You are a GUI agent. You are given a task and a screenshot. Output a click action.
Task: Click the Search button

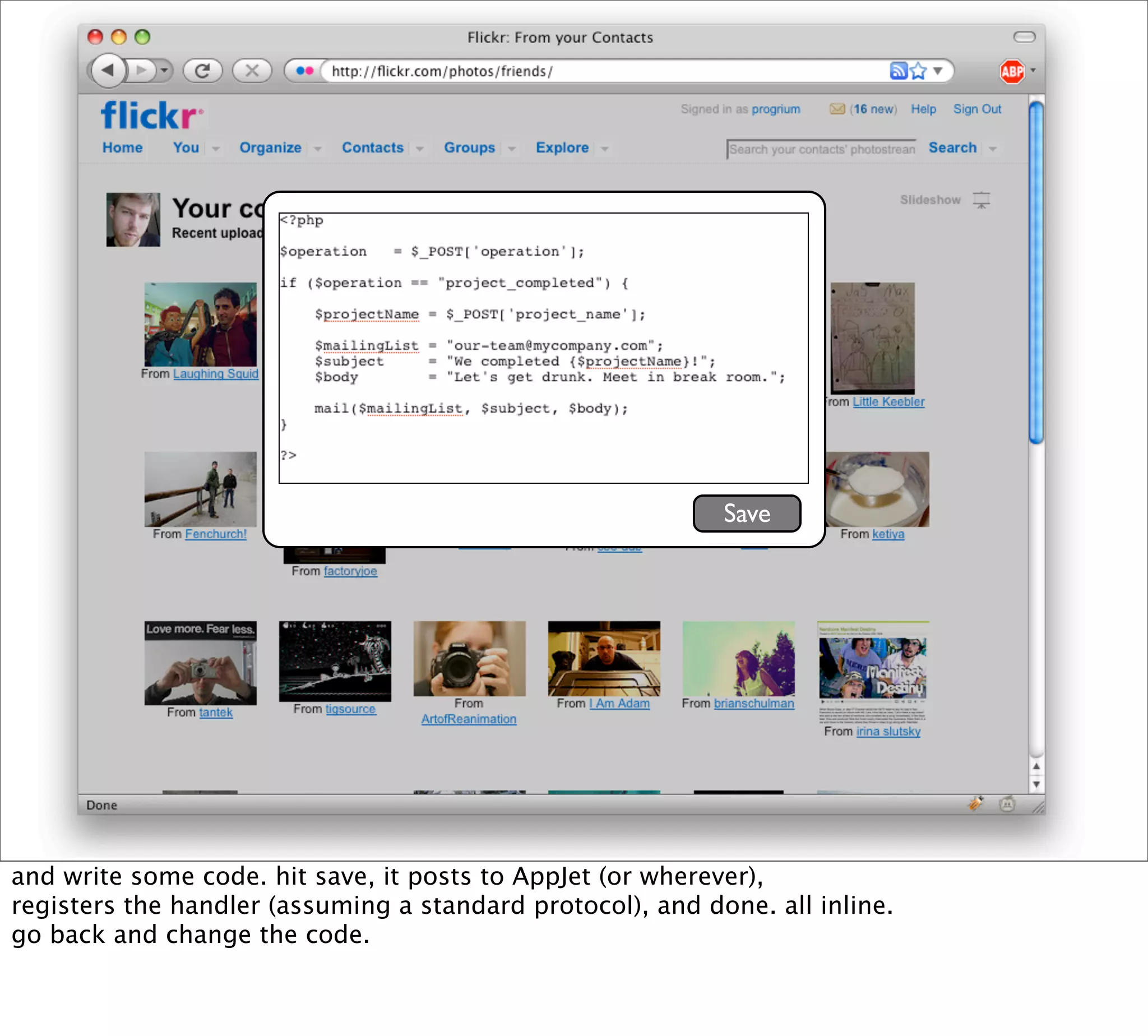[x=952, y=147]
